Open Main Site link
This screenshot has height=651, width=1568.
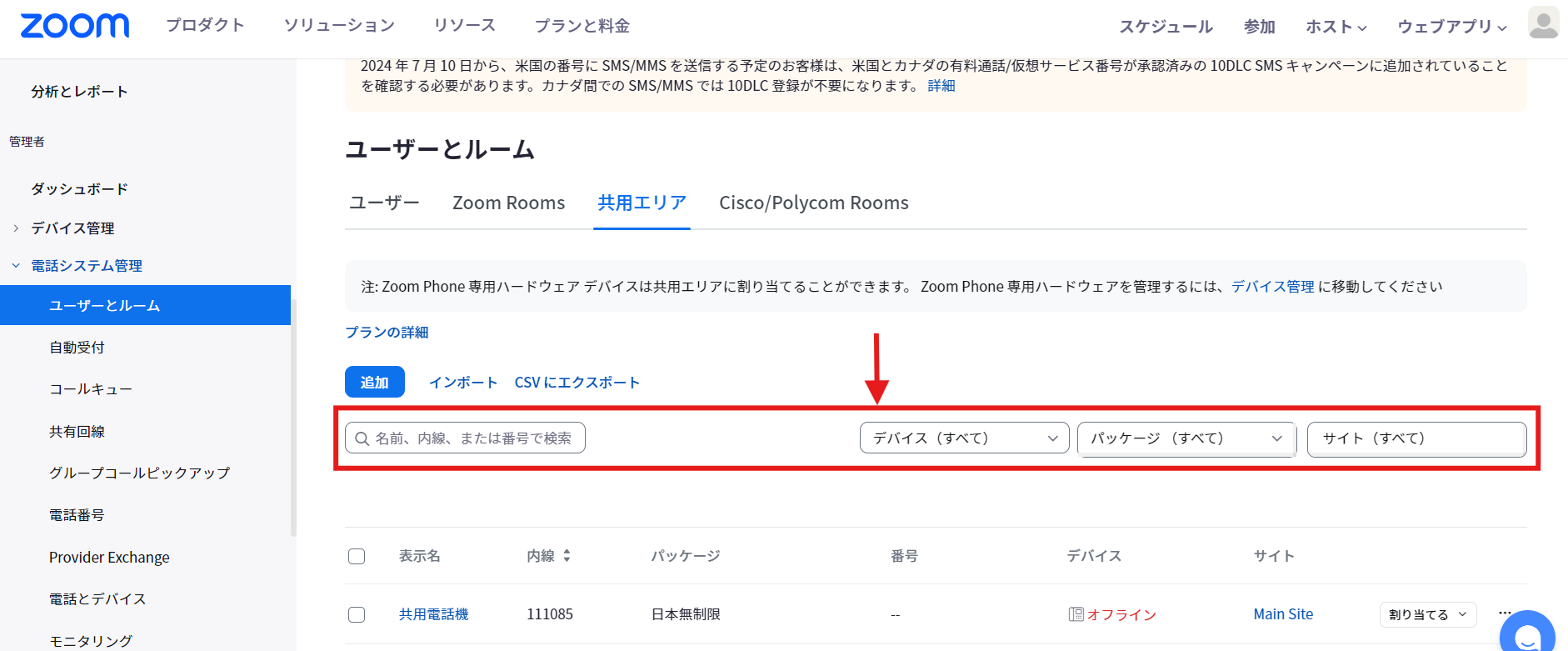tap(1283, 614)
